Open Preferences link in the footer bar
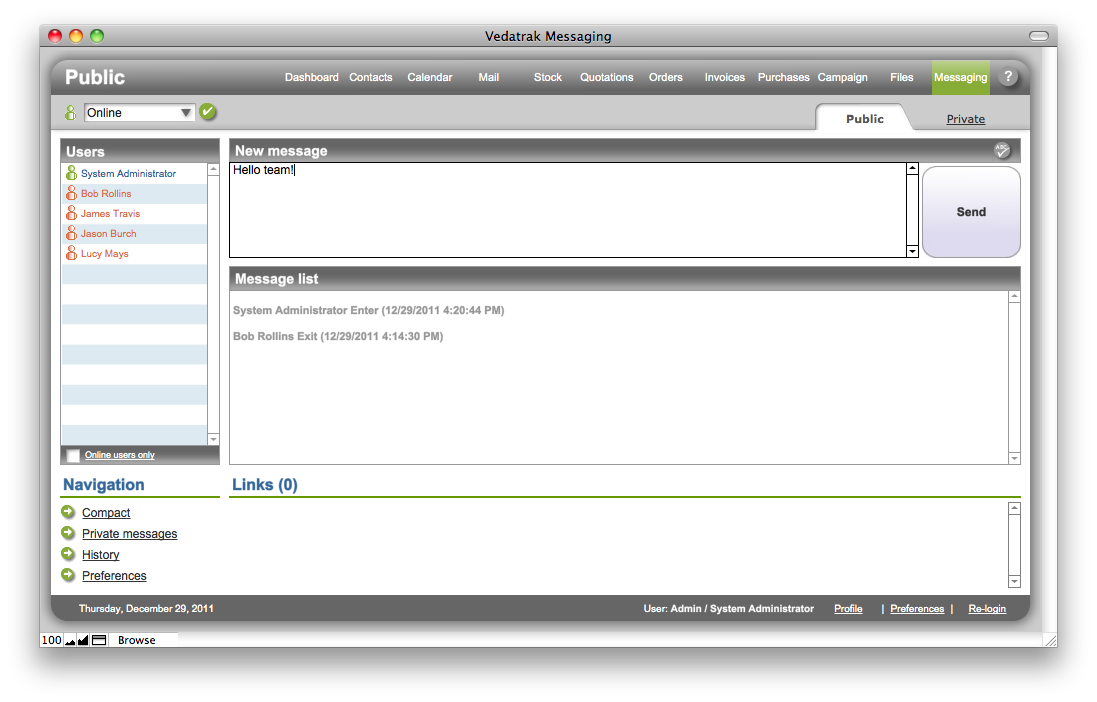Image resolution: width=1097 pixels, height=702 pixels. pyautogui.click(x=916, y=608)
